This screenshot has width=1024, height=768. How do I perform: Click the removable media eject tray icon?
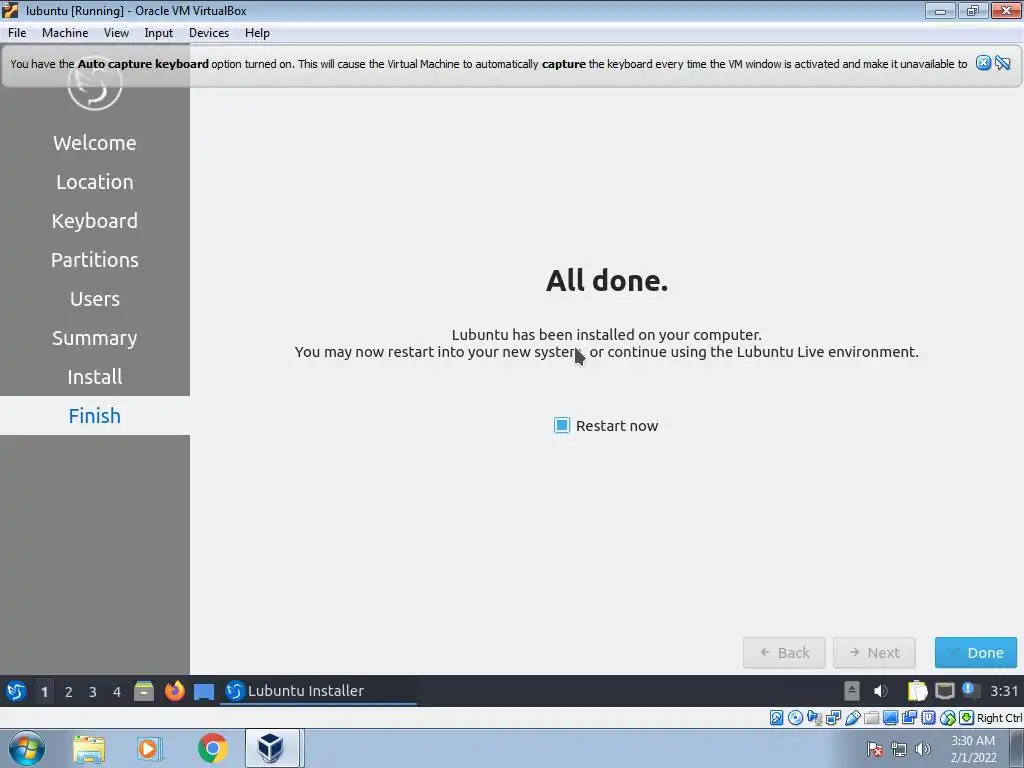(x=852, y=690)
